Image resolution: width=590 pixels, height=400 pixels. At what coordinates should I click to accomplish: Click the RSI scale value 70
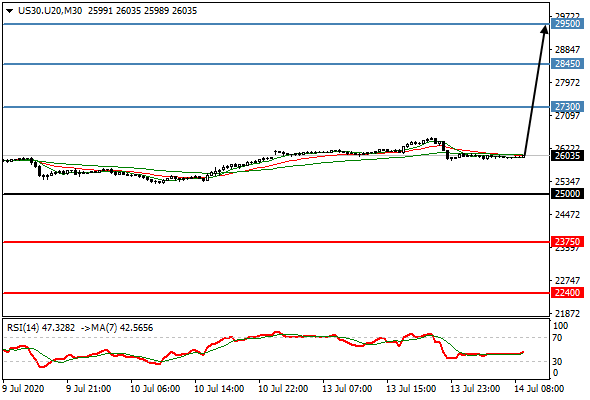click(557, 338)
